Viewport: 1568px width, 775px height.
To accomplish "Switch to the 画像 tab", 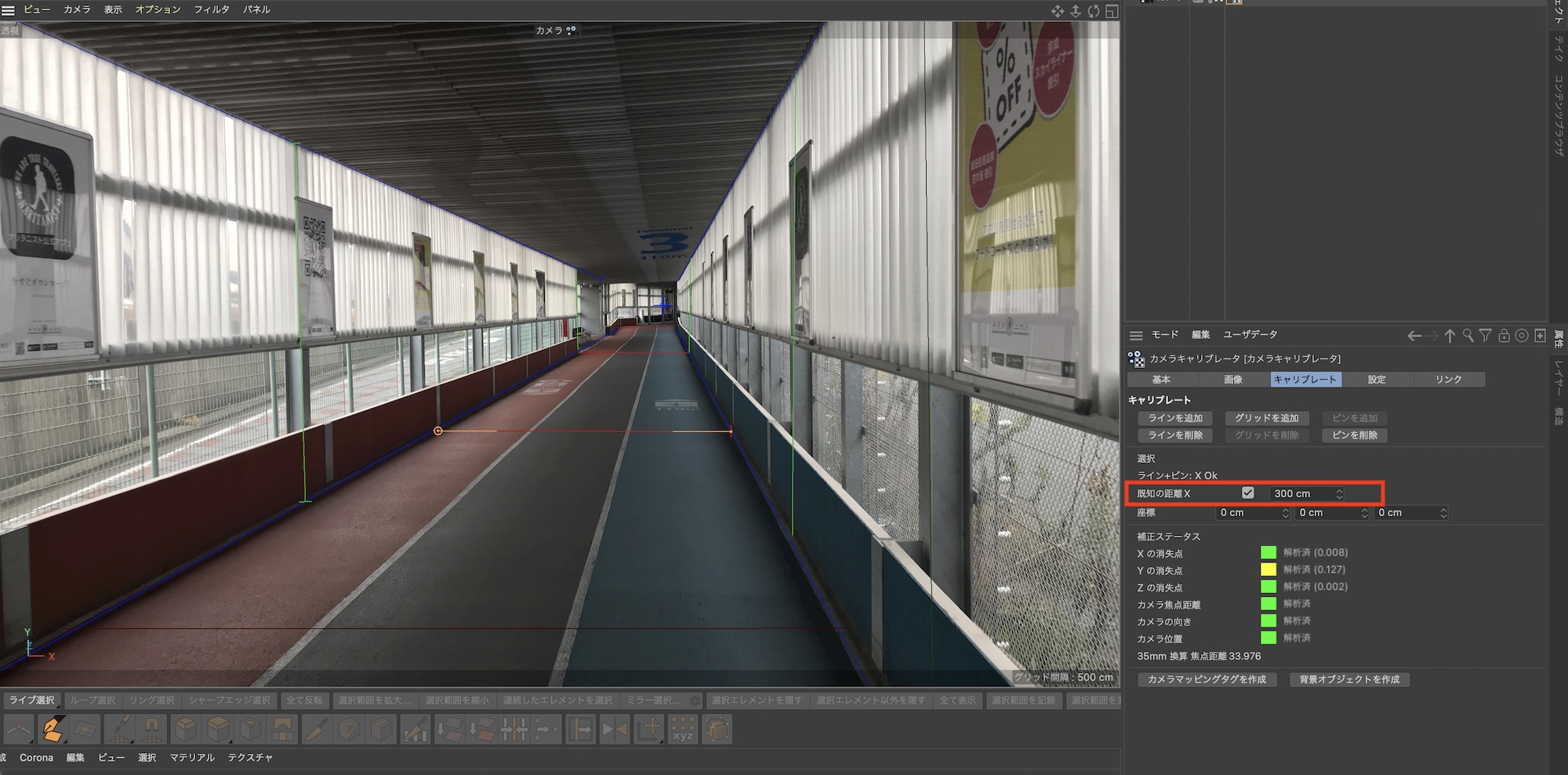I will click(1233, 380).
